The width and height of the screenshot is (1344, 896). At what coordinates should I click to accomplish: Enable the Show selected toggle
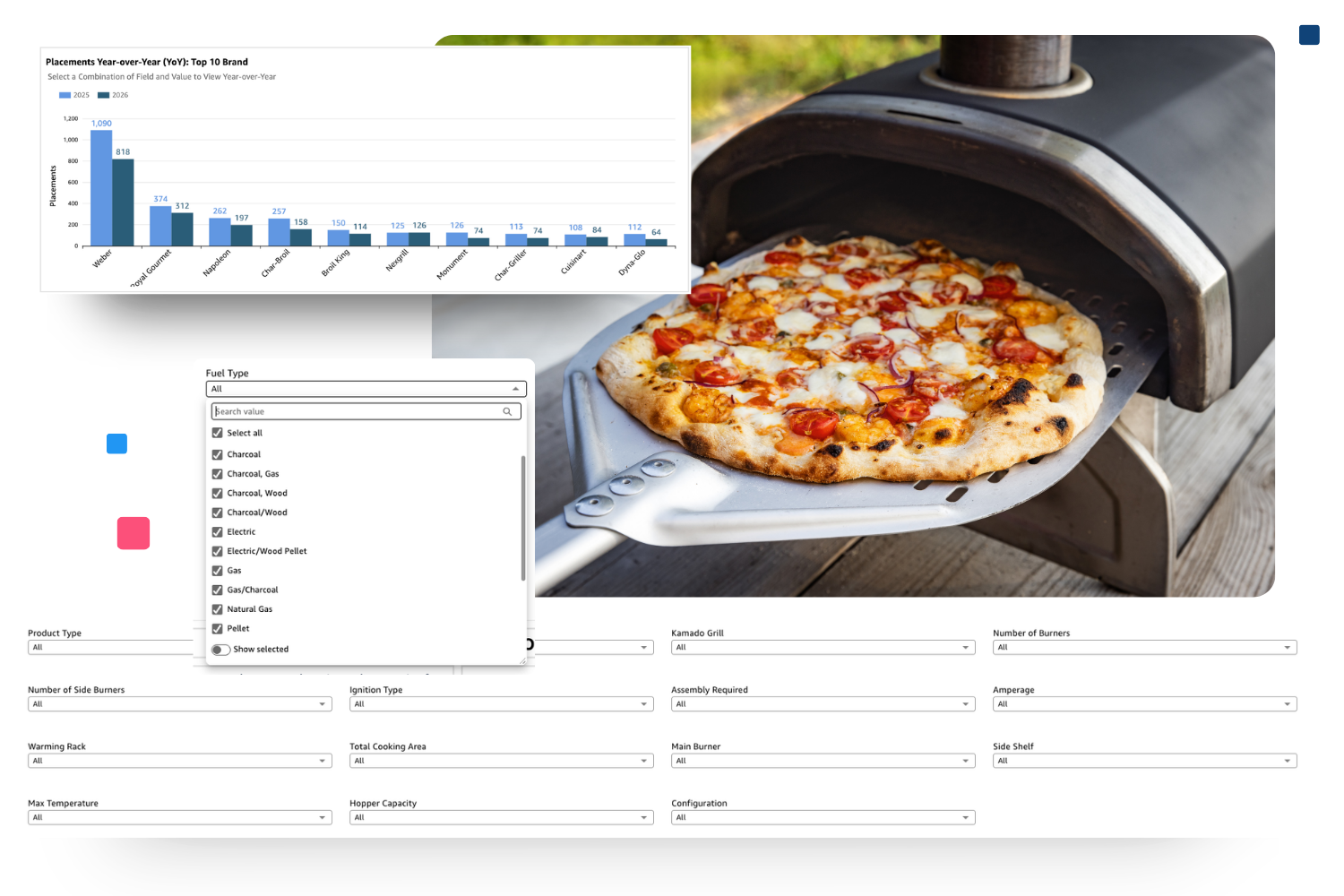point(220,649)
